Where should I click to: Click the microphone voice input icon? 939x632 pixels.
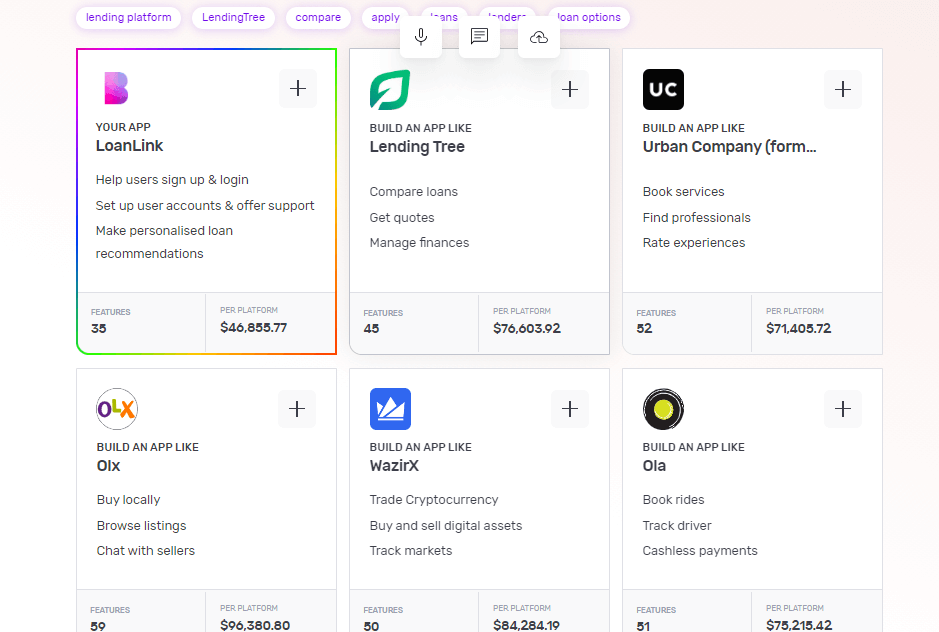(x=421, y=37)
